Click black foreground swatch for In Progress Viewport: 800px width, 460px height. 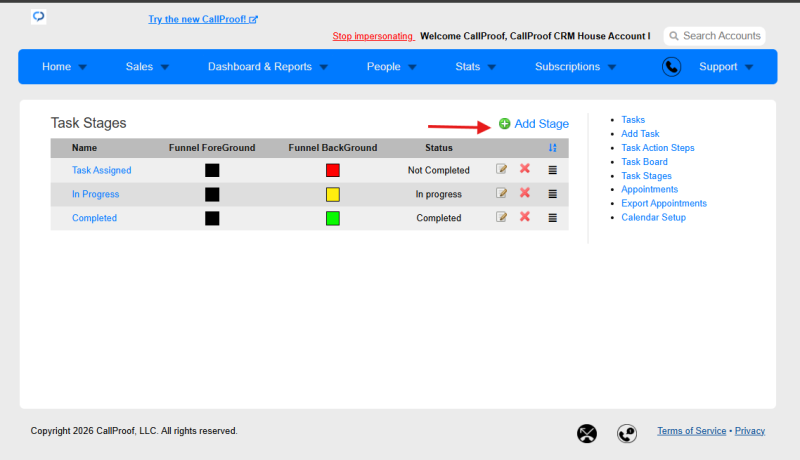coord(212,194)
